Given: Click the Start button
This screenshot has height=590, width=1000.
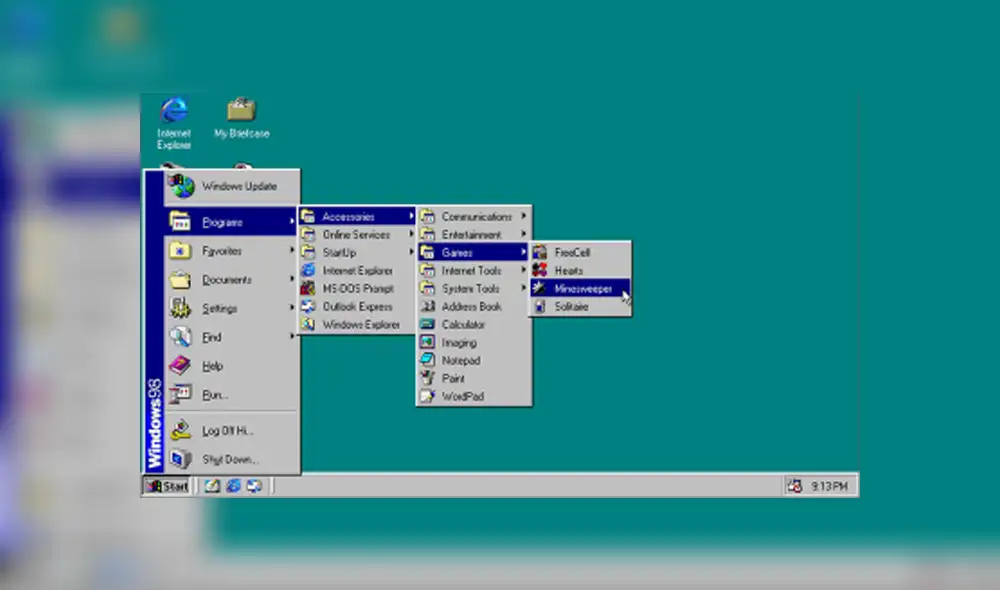Looking at the screenshot, I should pos(166,486).
